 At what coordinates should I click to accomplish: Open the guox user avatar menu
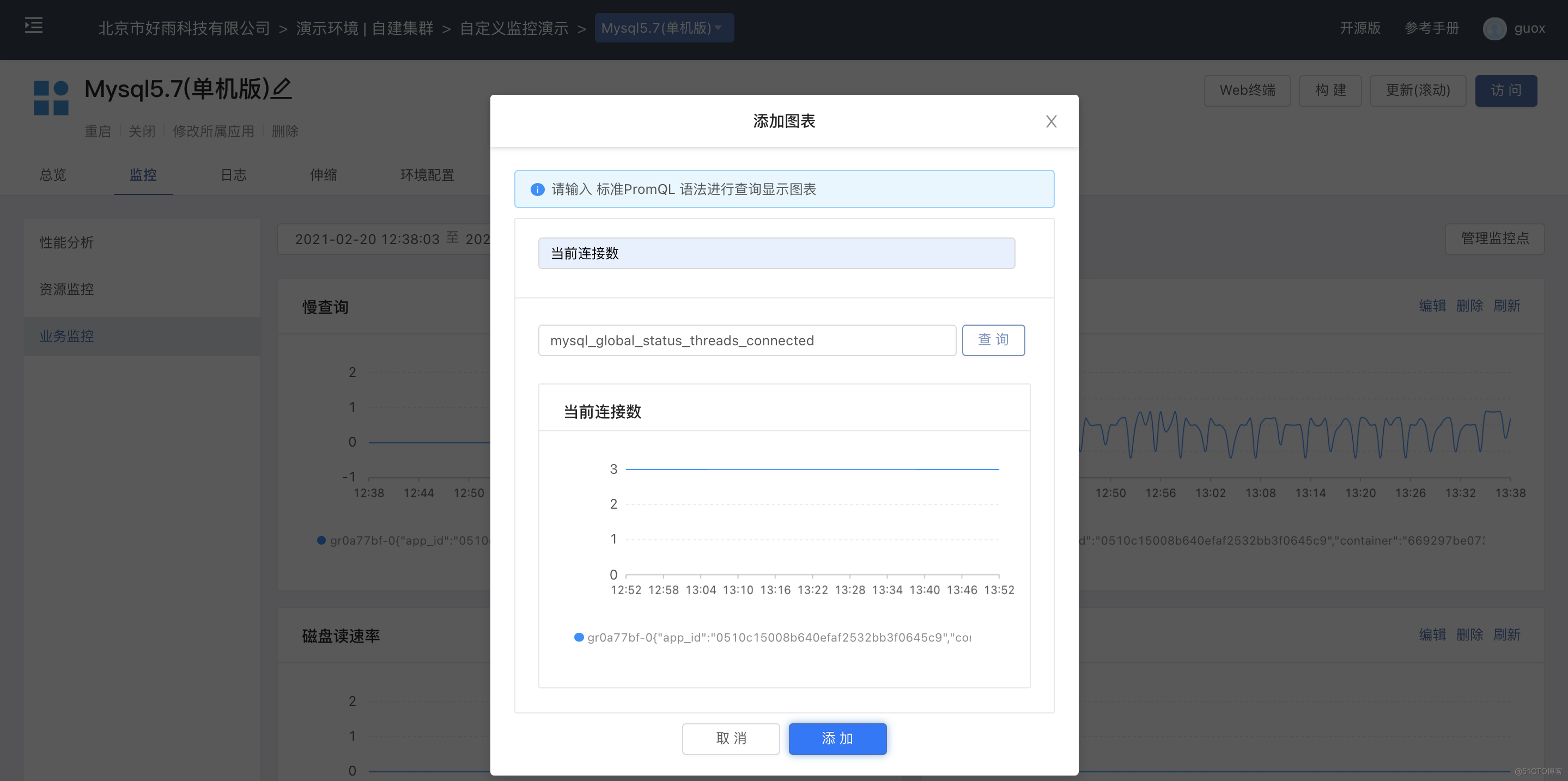[x=1495, y=28]
